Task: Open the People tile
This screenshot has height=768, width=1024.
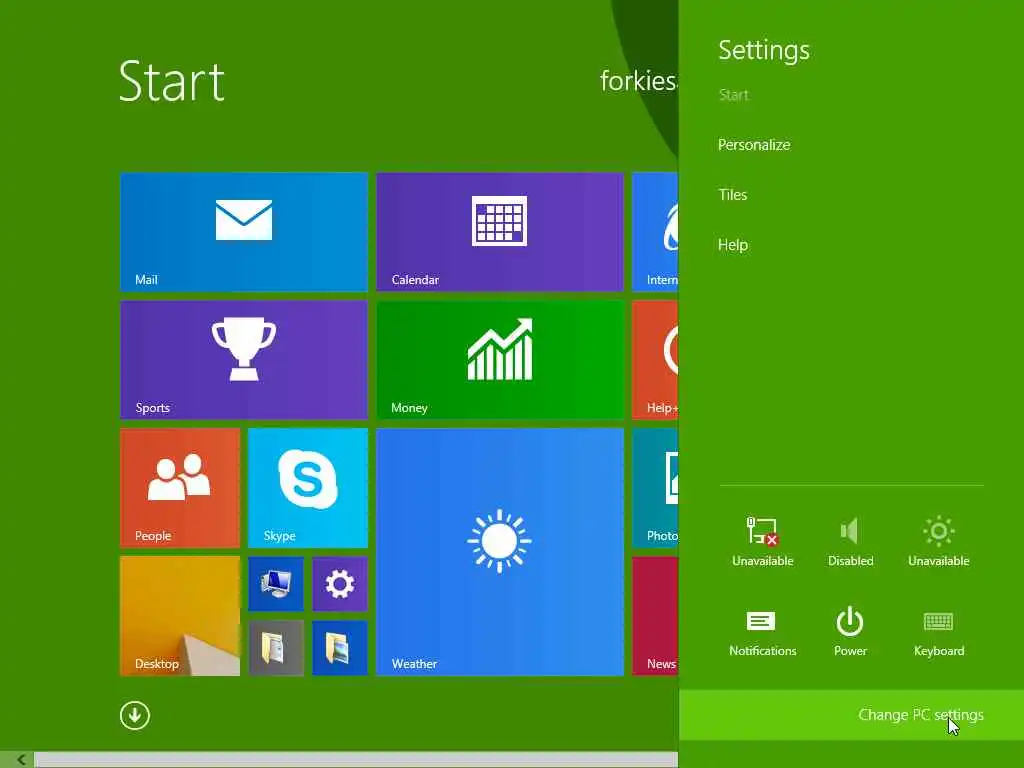Action: 180,487
